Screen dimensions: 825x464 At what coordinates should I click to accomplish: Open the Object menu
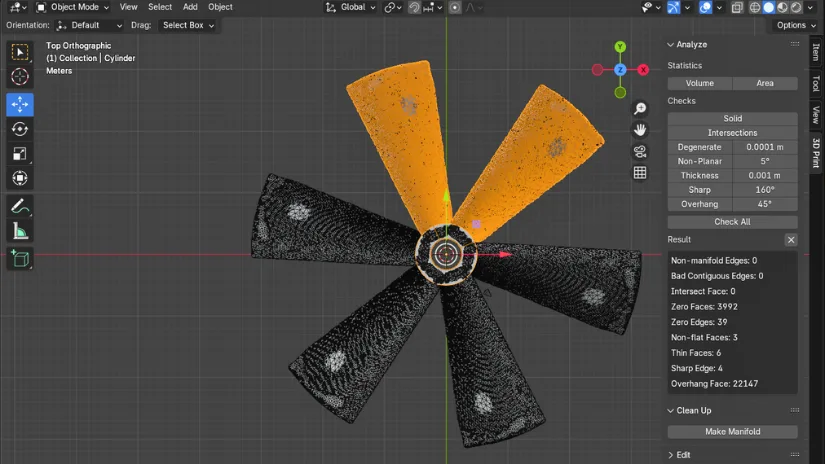point(220,7)
